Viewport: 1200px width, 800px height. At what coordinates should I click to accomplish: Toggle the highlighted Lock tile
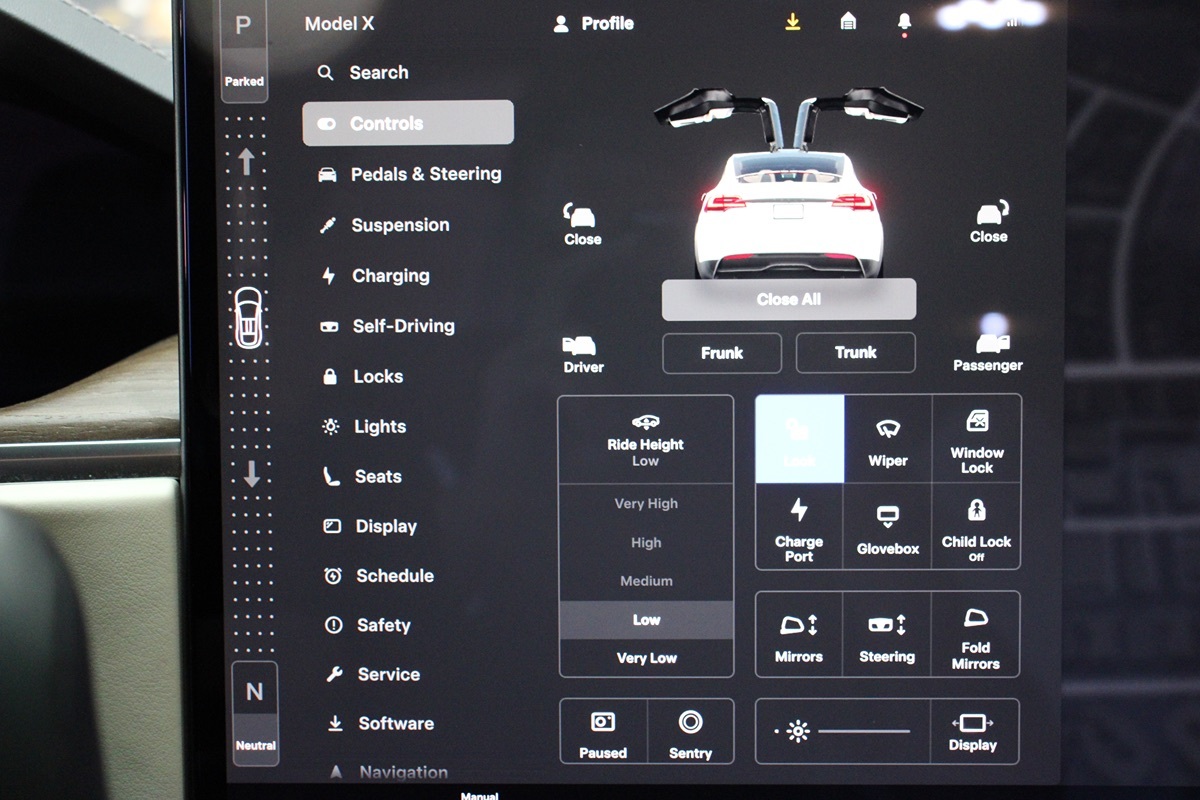[x=799, y=439]
